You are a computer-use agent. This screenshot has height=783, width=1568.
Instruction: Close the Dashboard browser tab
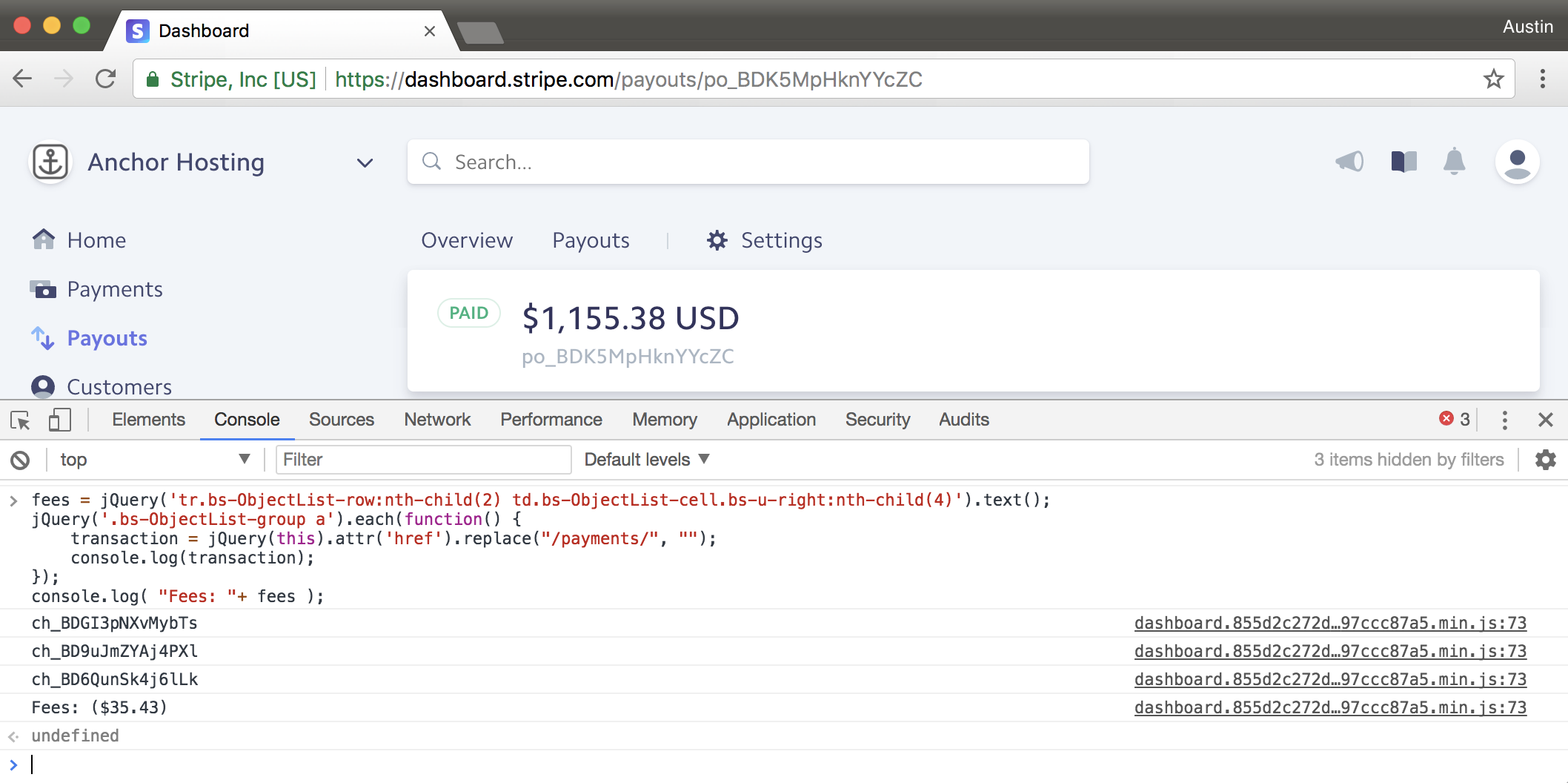coord(429,31)
